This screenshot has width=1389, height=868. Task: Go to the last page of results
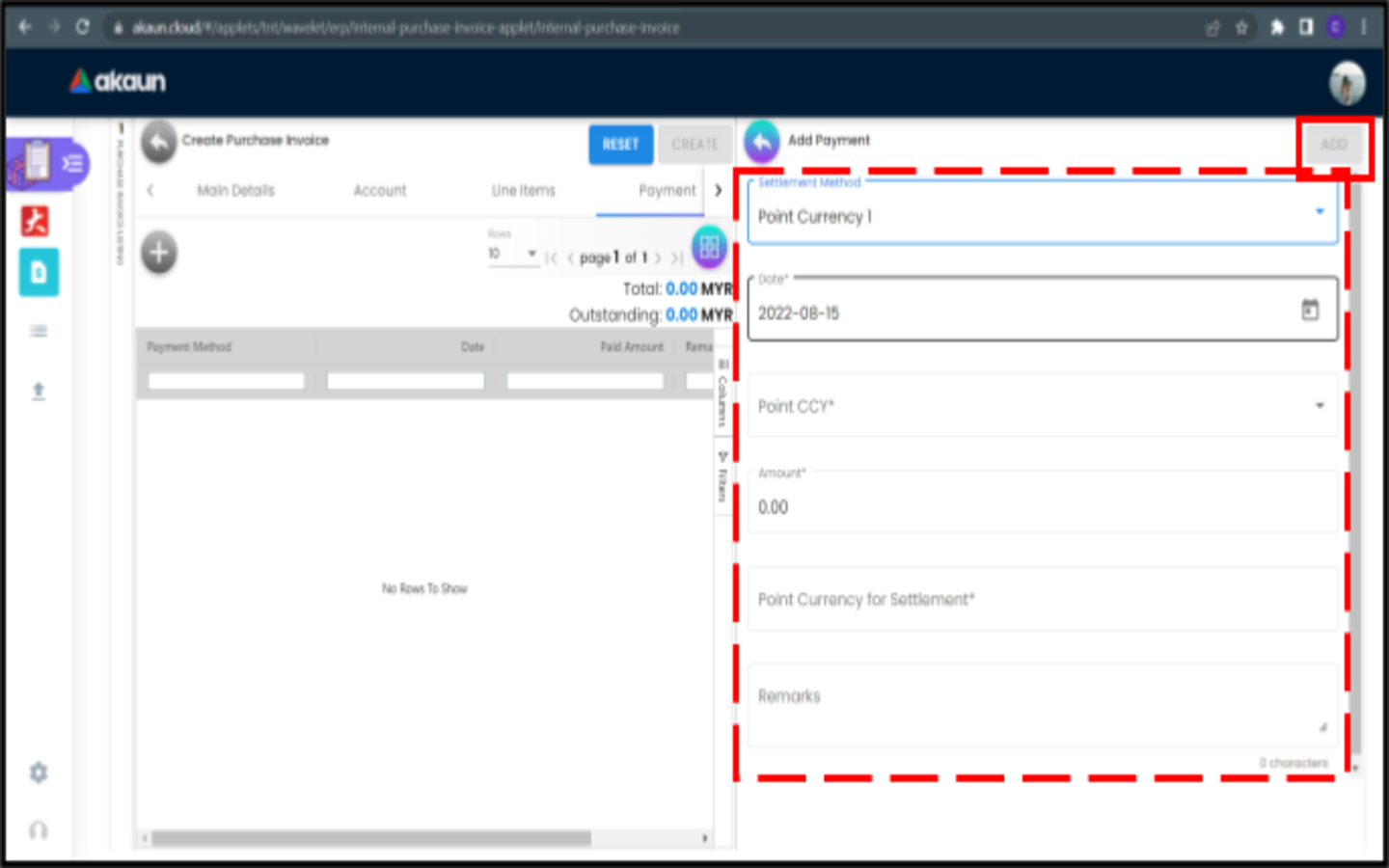click(x=677, y=258)
